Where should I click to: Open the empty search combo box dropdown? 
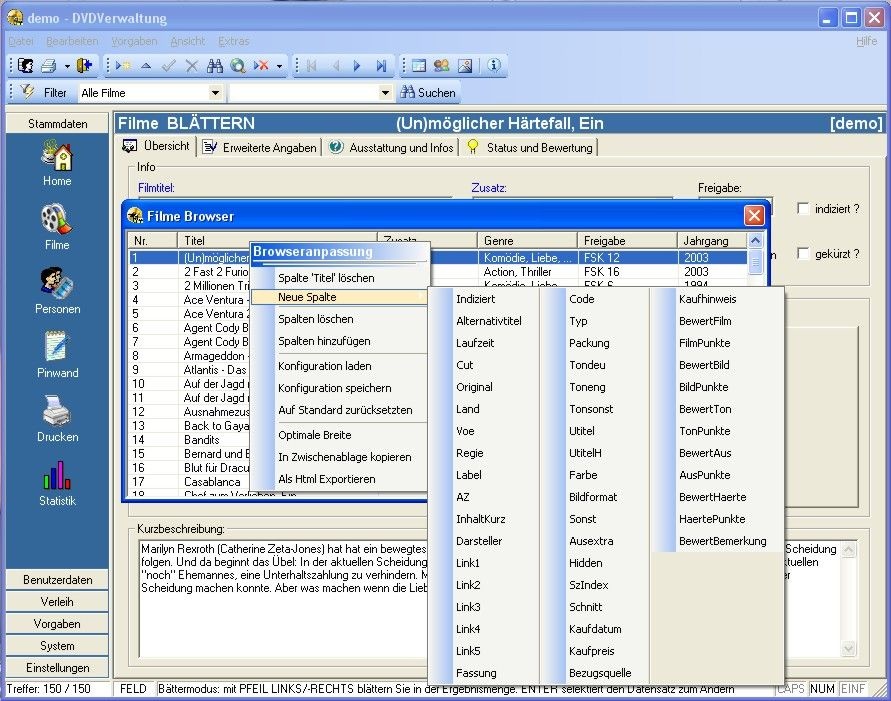tap(386, 93)
